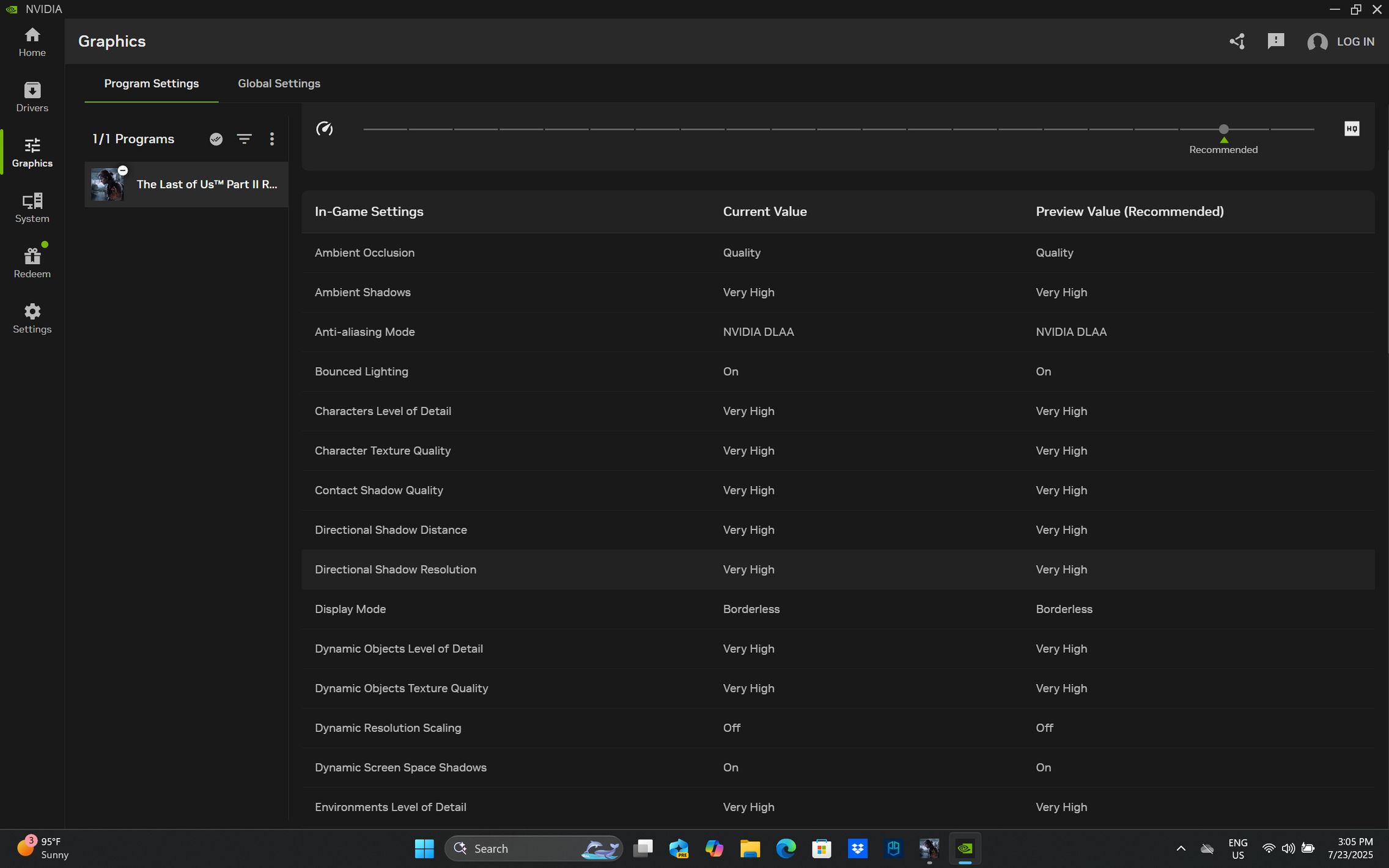Image resolution: width=1389 pixels, height=868 pixels.
Task: Open the Wi-Fi network tray icon
Action: click(1269, 848)
